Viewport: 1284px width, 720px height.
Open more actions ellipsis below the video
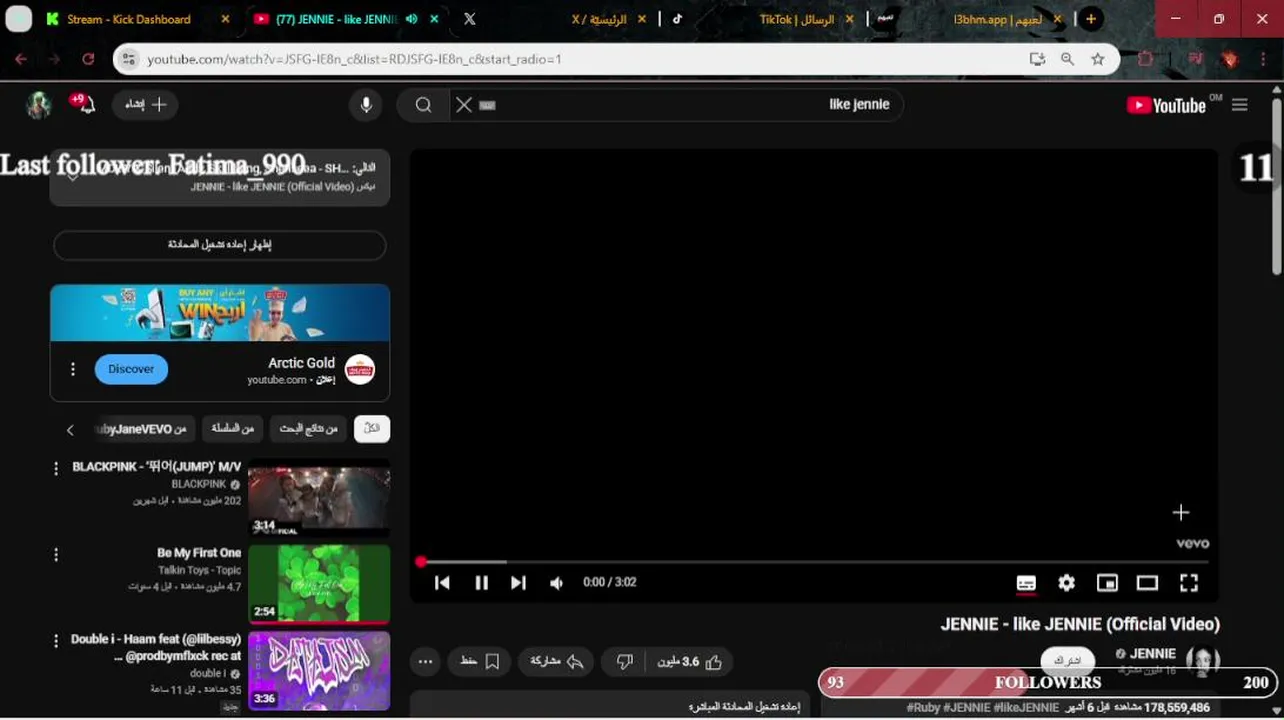tap(425, 662)
